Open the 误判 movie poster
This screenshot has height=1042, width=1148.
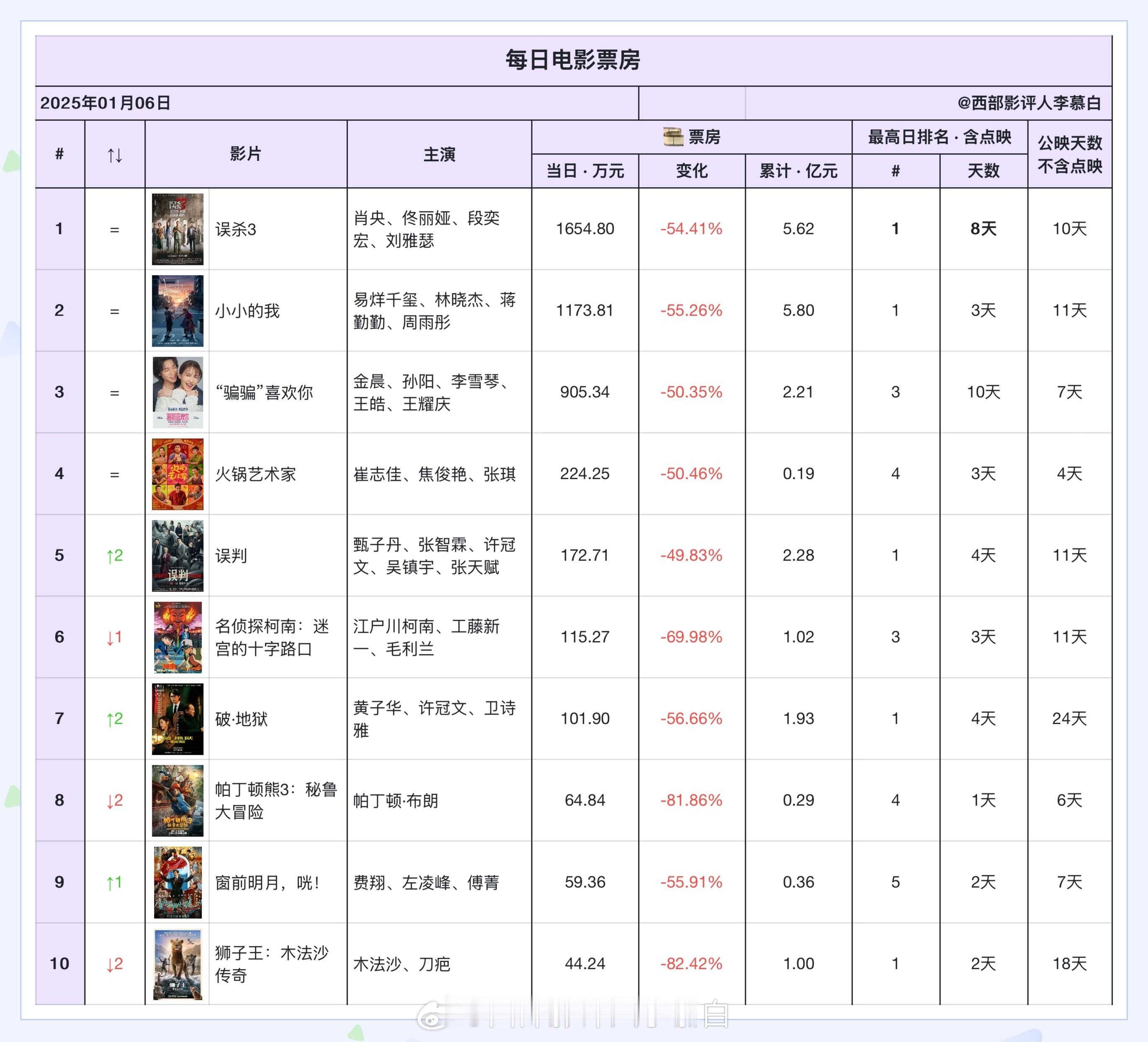tap(178, 555)
